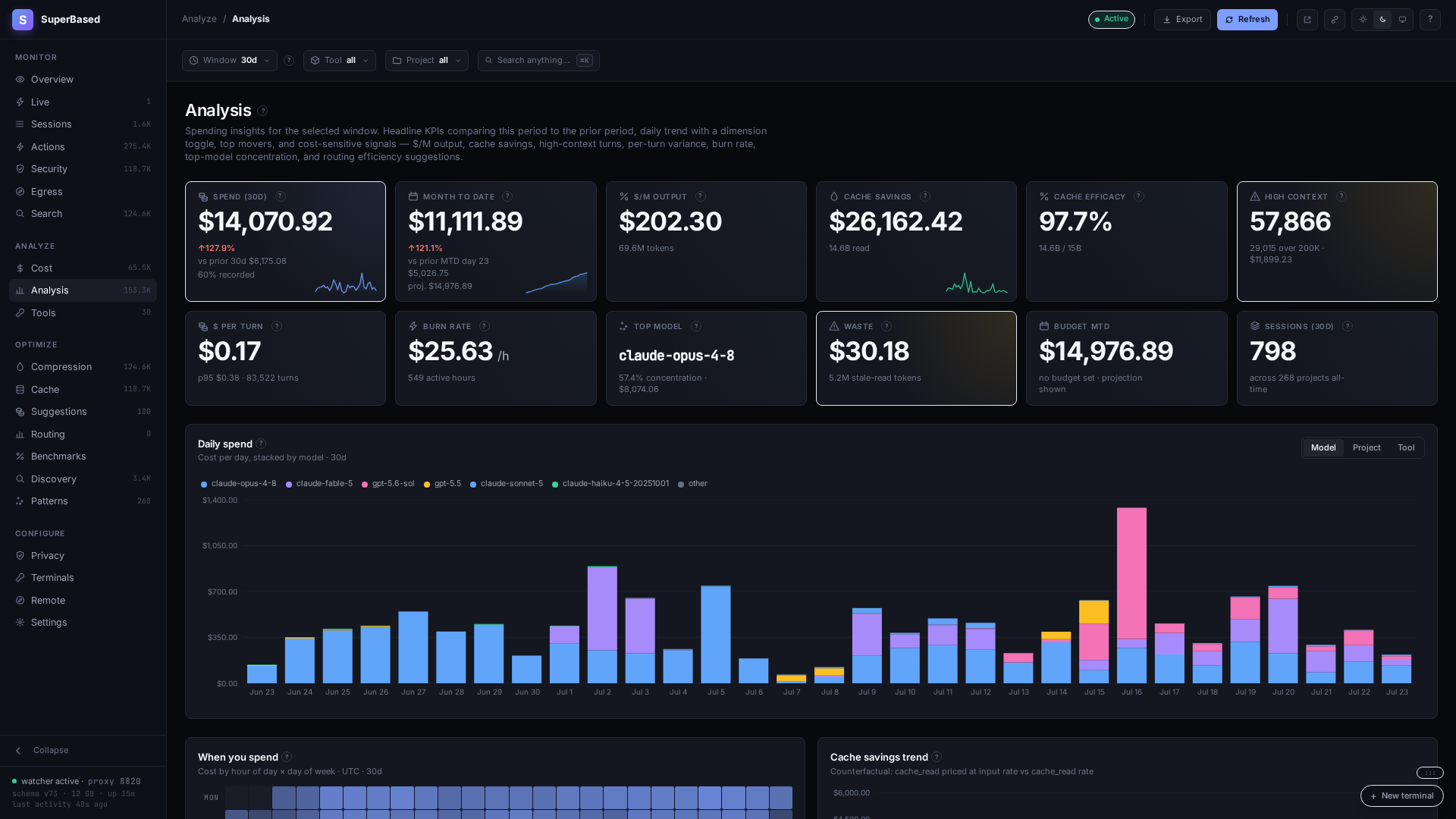Go to Security page

83,169
